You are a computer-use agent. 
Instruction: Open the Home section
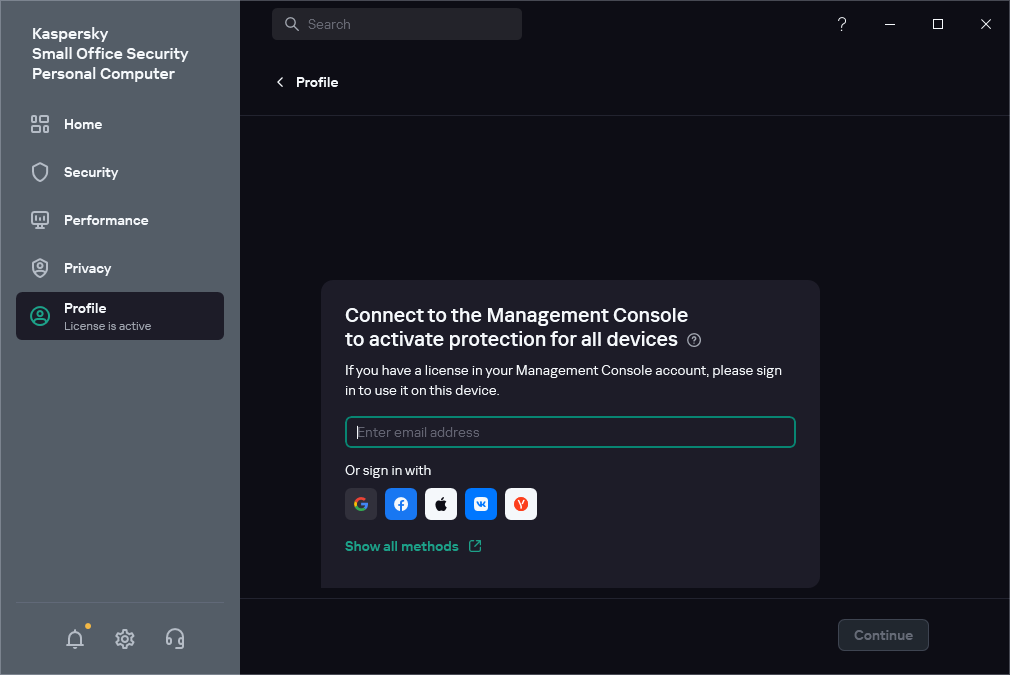(83, 124)
